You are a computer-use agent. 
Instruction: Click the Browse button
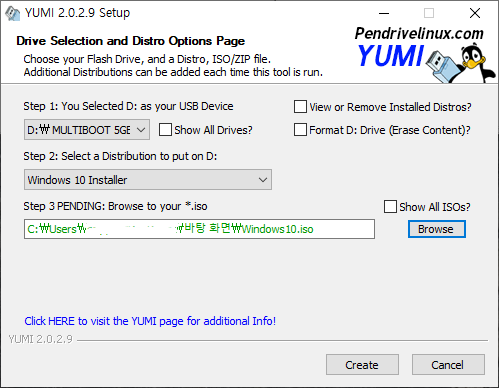pos(437,229)
